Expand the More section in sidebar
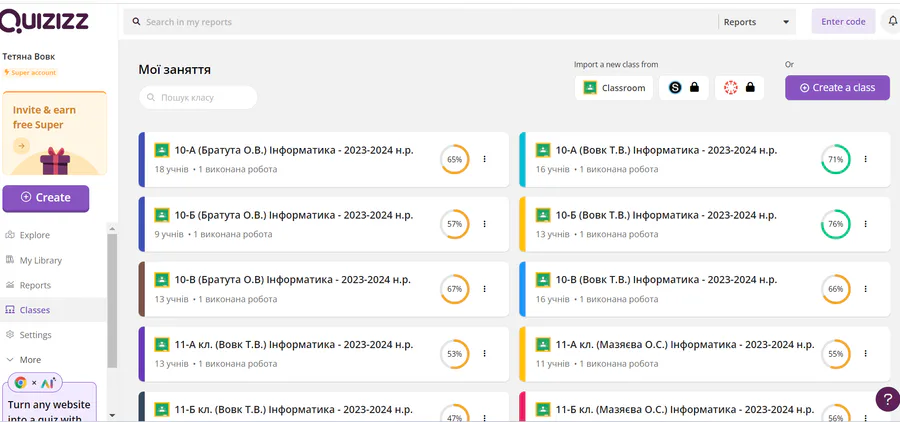 pos(30,359)
